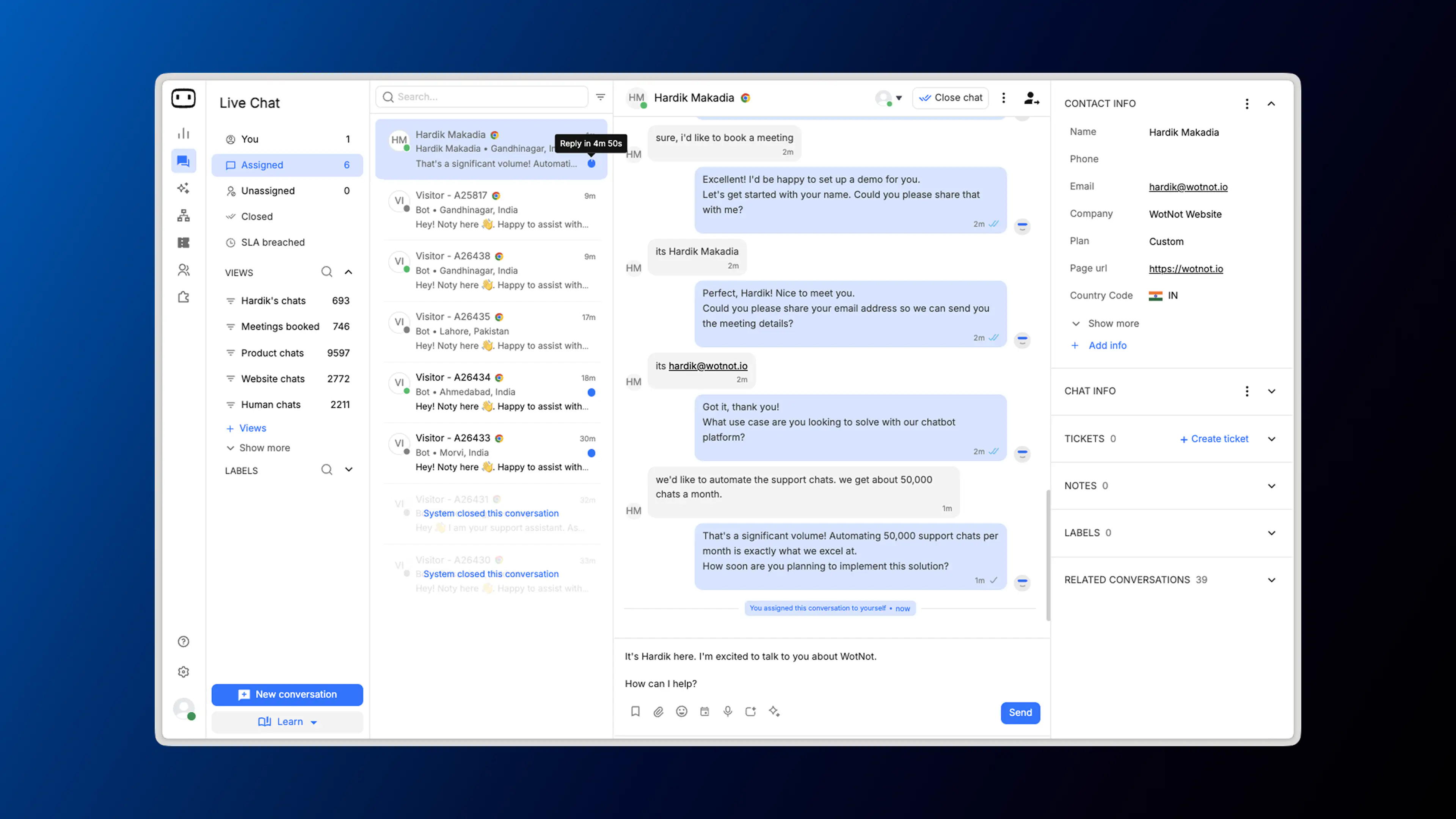This screenshot has width=1456, height=819.
Task: Expand the Chat Info section
Action: (x=1271, y=391)
